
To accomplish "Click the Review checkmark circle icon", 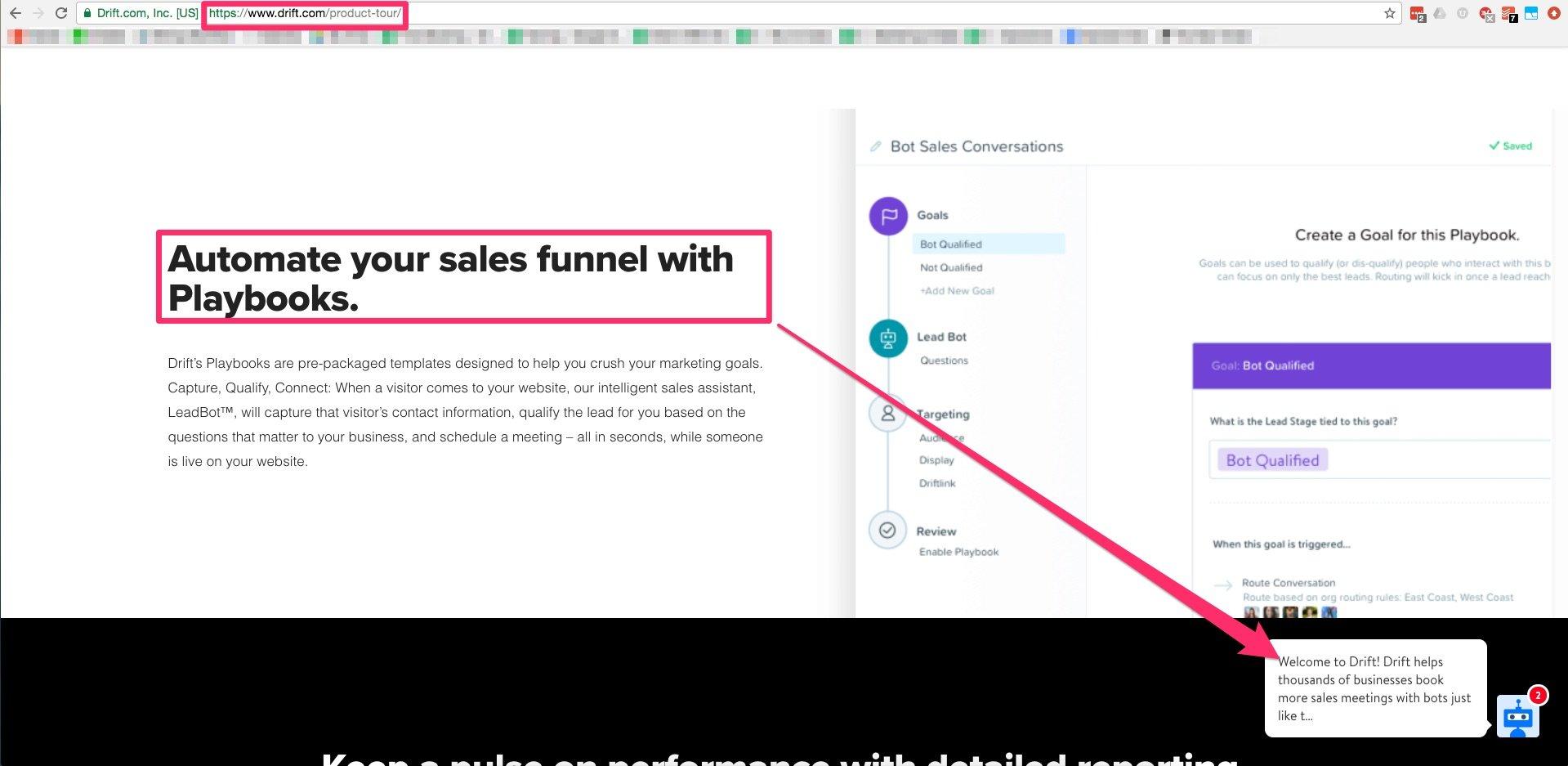I will coord(887,531).
